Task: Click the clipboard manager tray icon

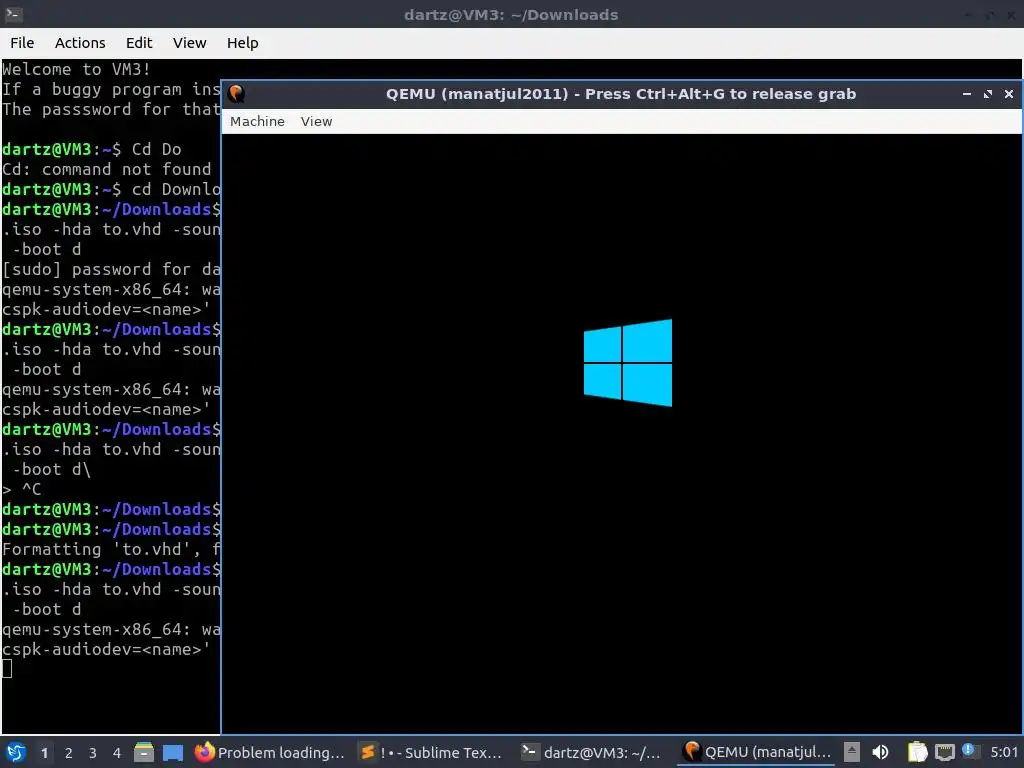Action: pos(918,752)
